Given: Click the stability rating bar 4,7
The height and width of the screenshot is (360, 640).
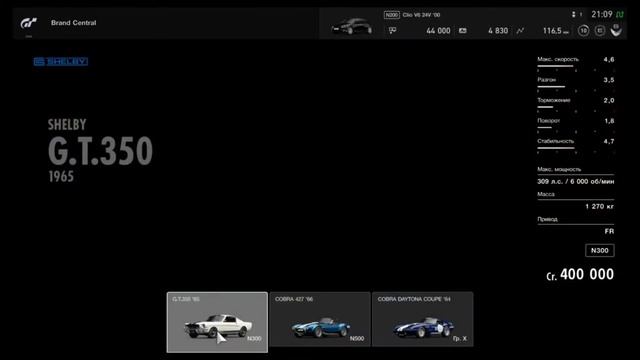Looking at the screenshot, I should (x=576, y=148).
